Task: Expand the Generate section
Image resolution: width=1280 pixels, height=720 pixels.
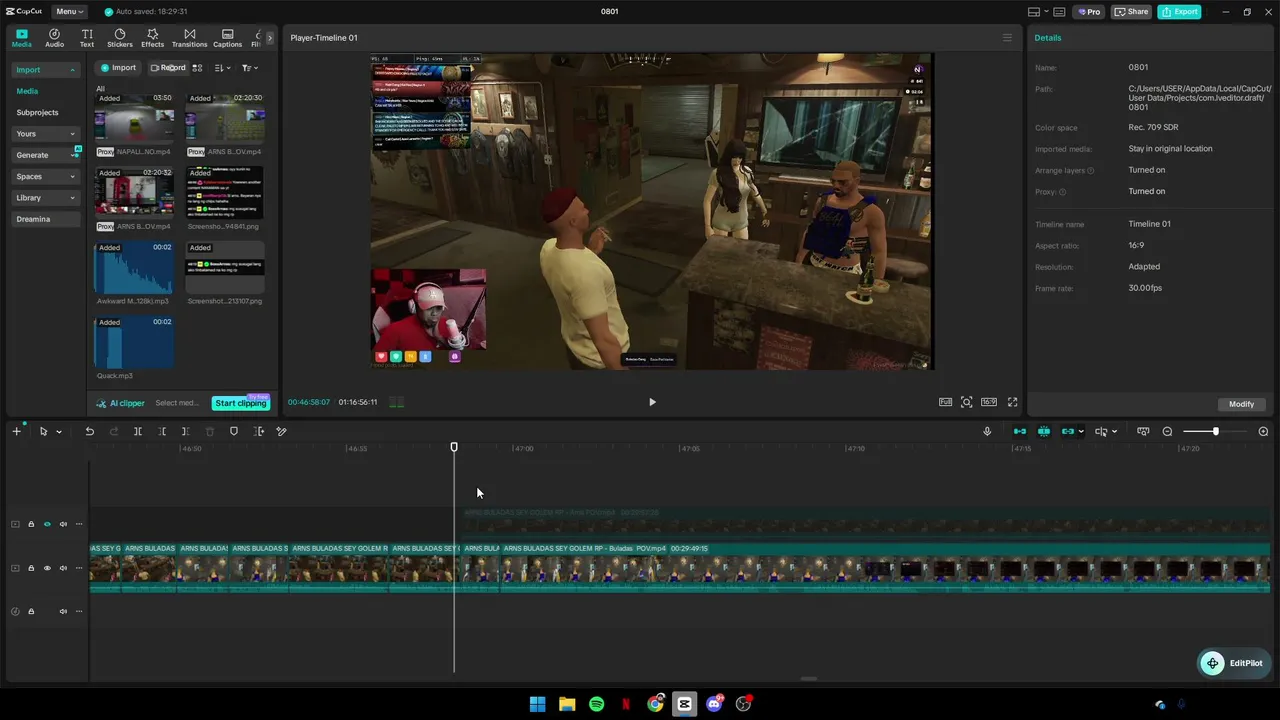Action: (x=45, y=155)
